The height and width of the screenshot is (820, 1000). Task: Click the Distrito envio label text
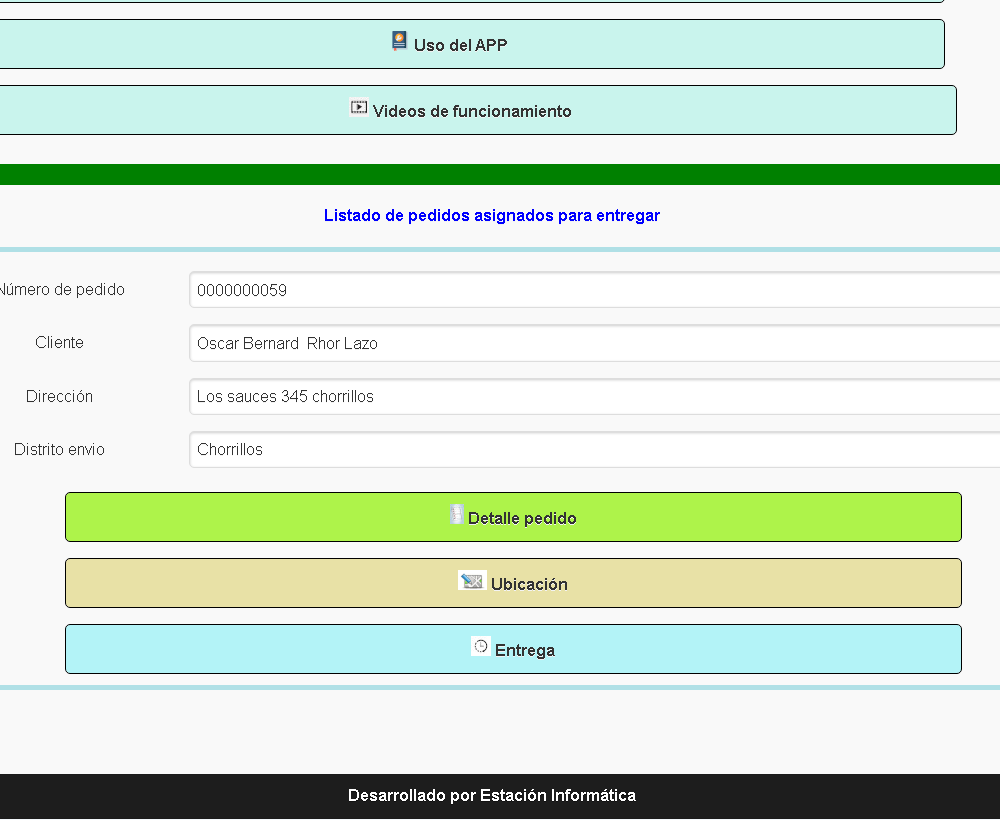point(59,450)
